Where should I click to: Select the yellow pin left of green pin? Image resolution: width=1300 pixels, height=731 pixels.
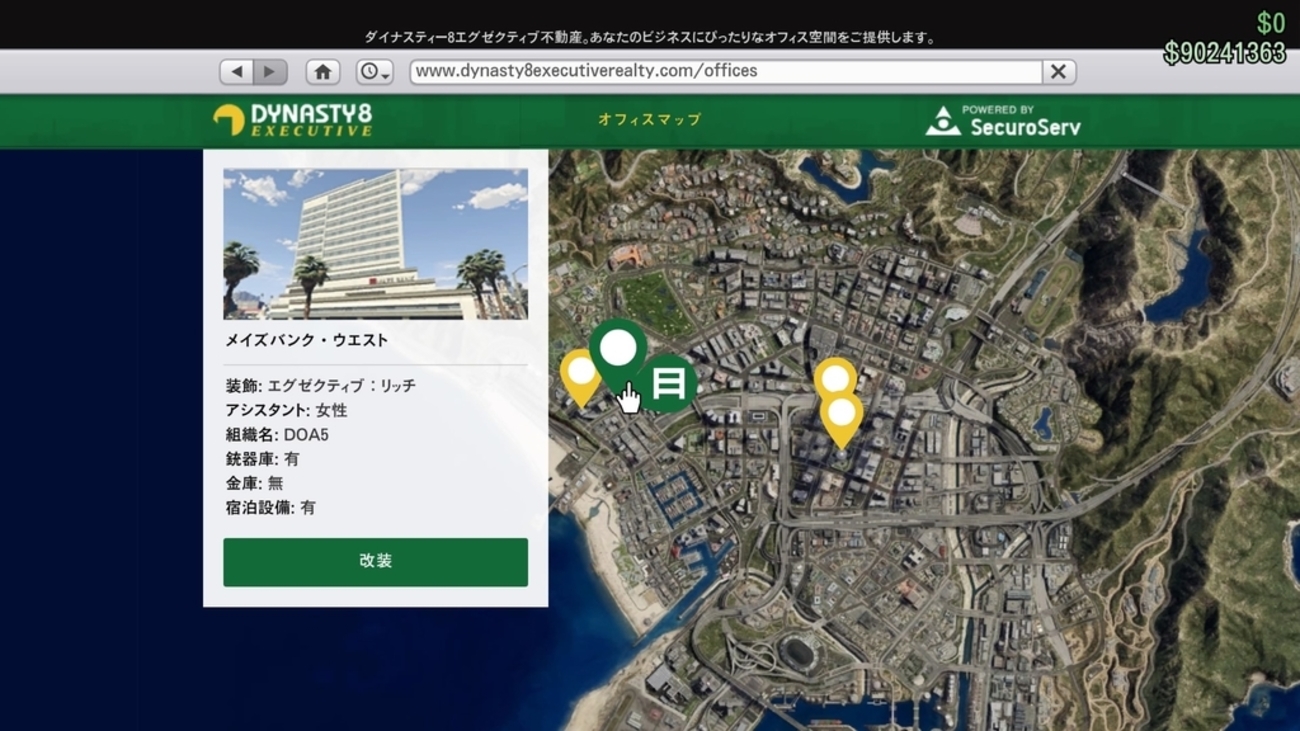point(579,375)
